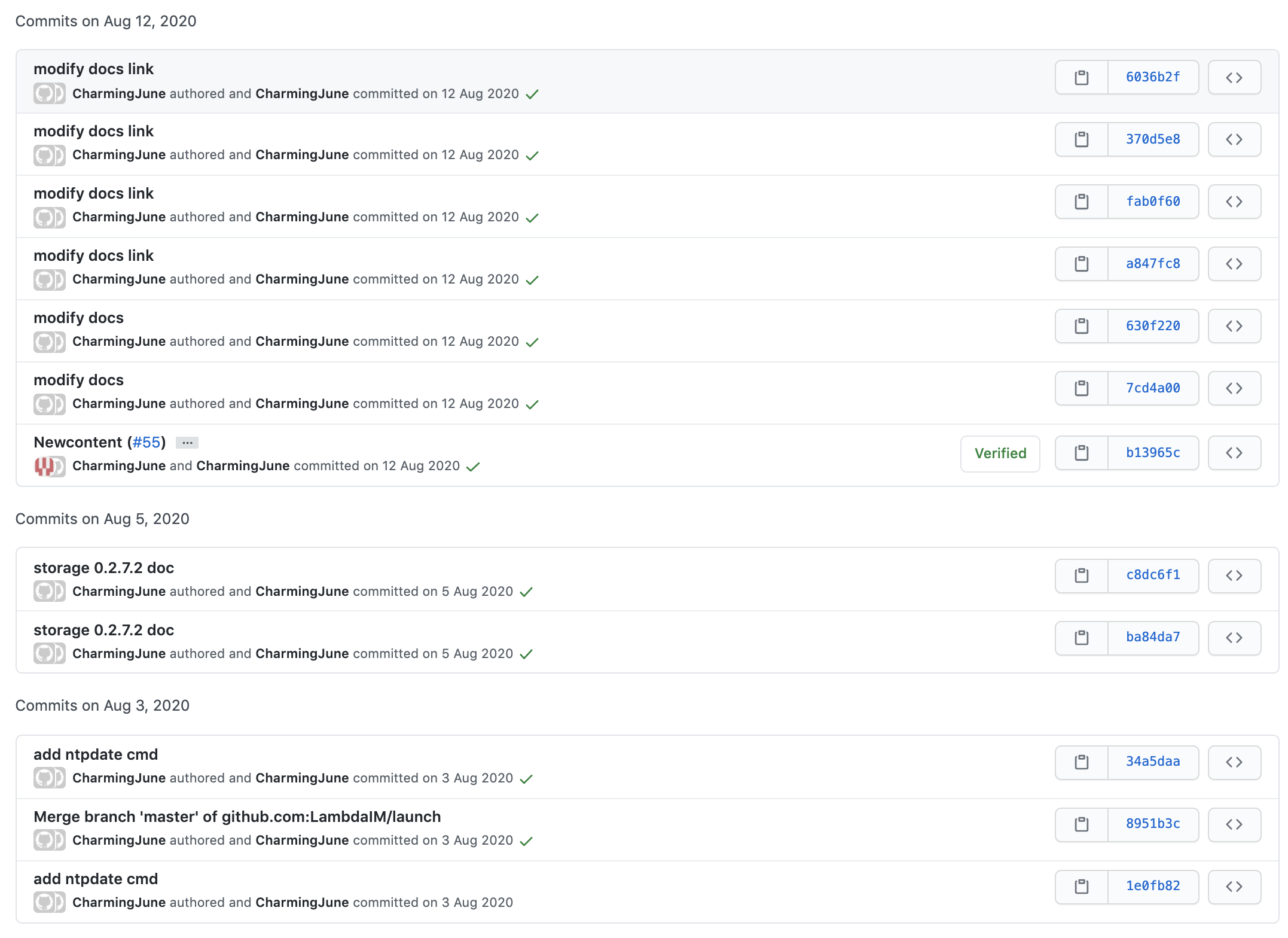Browse repository at commit 1e0fb82
The width and height of the screenshot is (1288, 938).
pyautogui.click(x=1234, y=887)
